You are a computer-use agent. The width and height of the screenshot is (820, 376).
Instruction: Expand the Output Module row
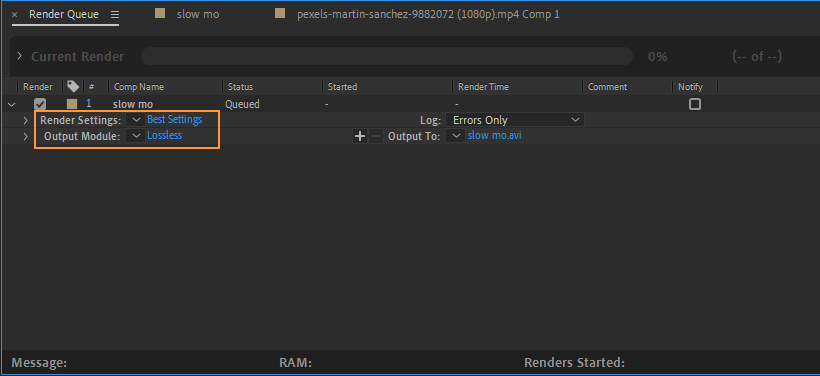25,137
